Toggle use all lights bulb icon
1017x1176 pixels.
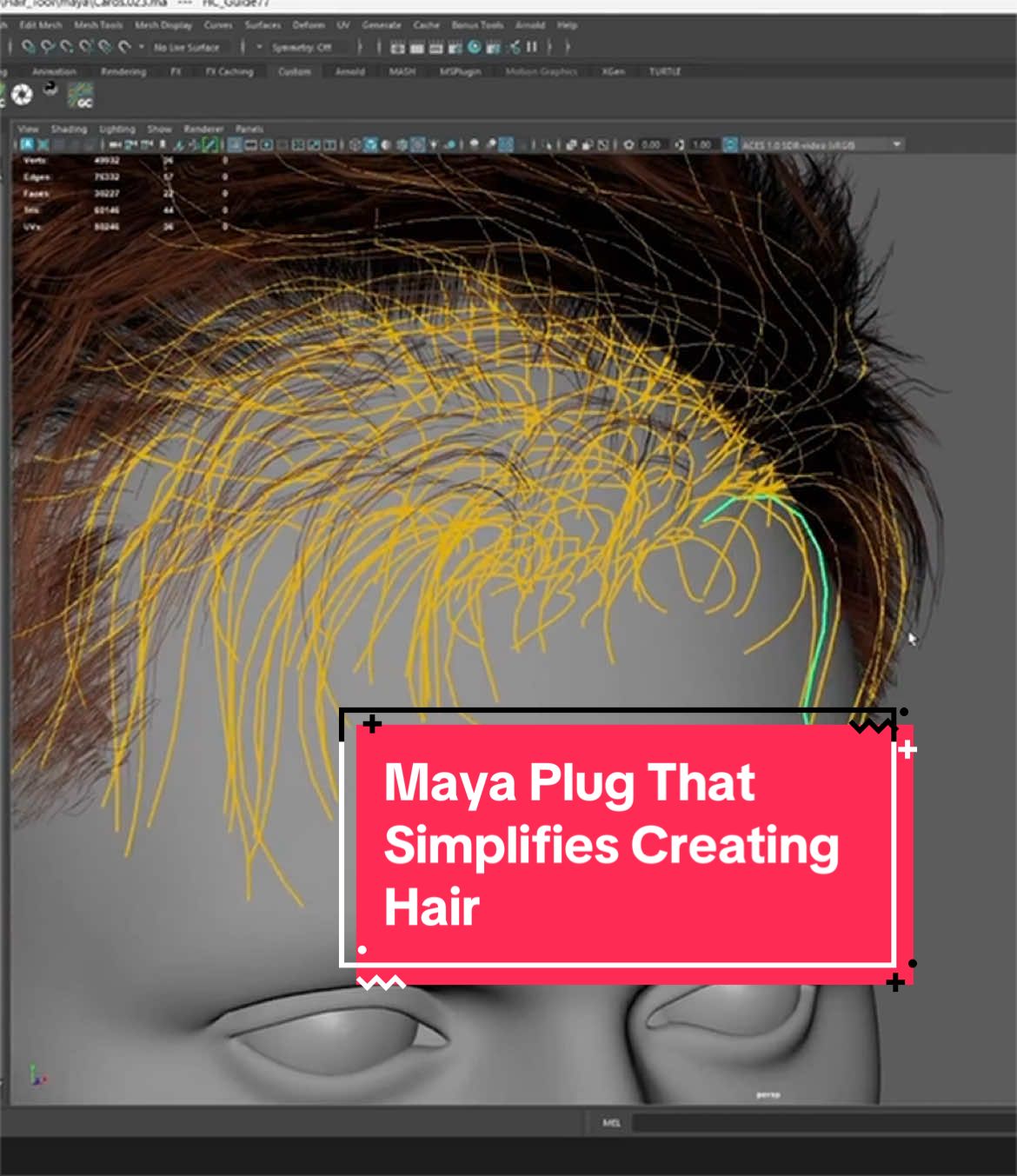click(432, 144)
